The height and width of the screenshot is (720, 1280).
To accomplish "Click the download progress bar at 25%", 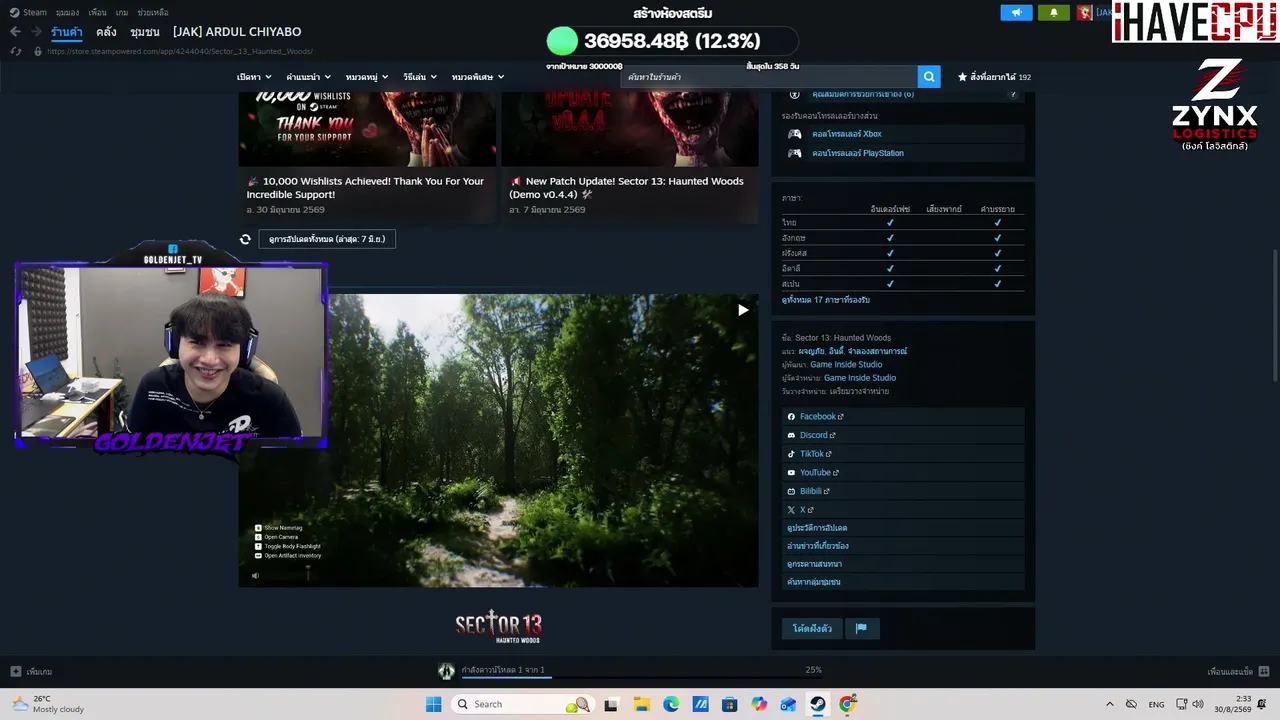I will [640, 676].
